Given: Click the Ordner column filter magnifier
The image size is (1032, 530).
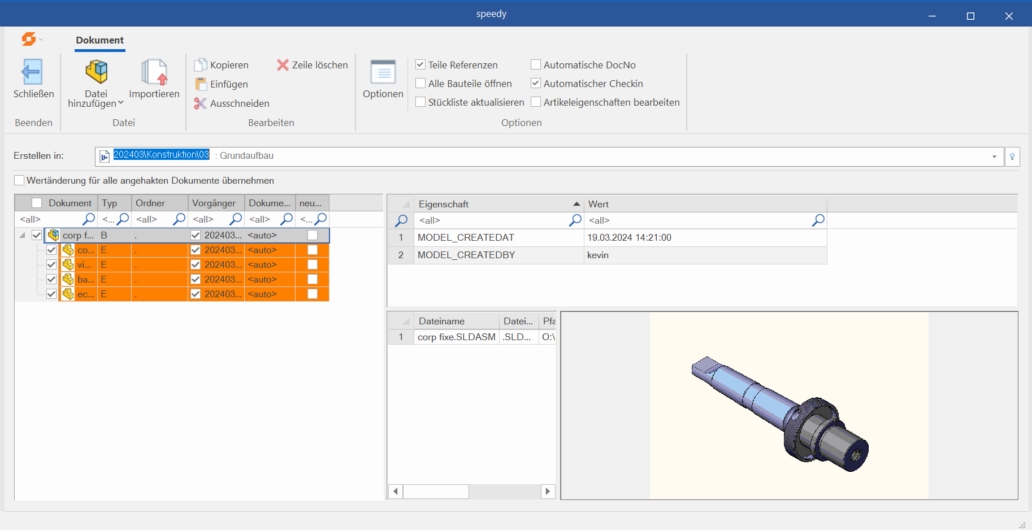Looking at the screenshot, I should click(179, 219).
